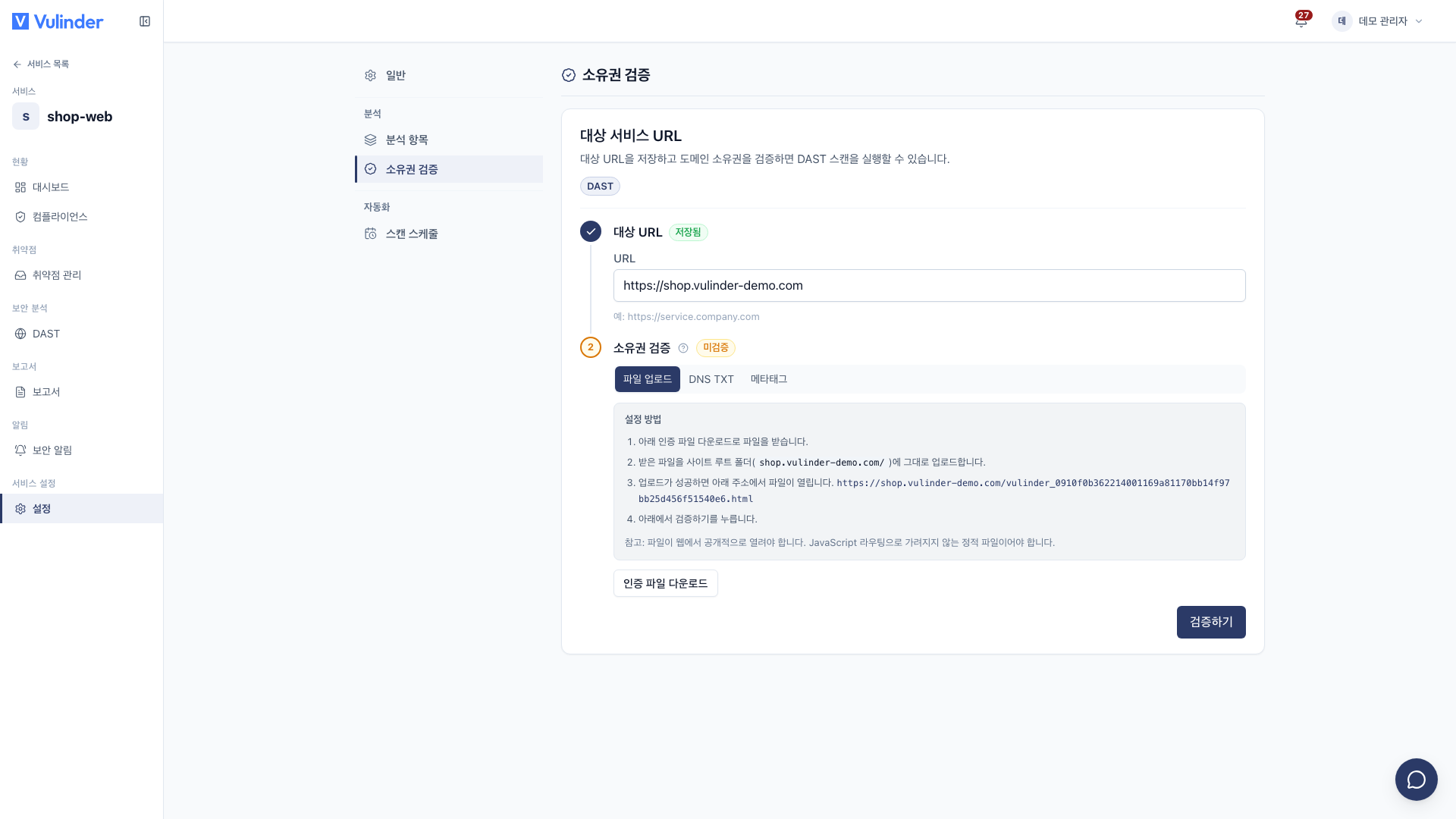Click the help question icon beside 소유권 검증
Screen dimensions: 1456x819
[683, 348]
